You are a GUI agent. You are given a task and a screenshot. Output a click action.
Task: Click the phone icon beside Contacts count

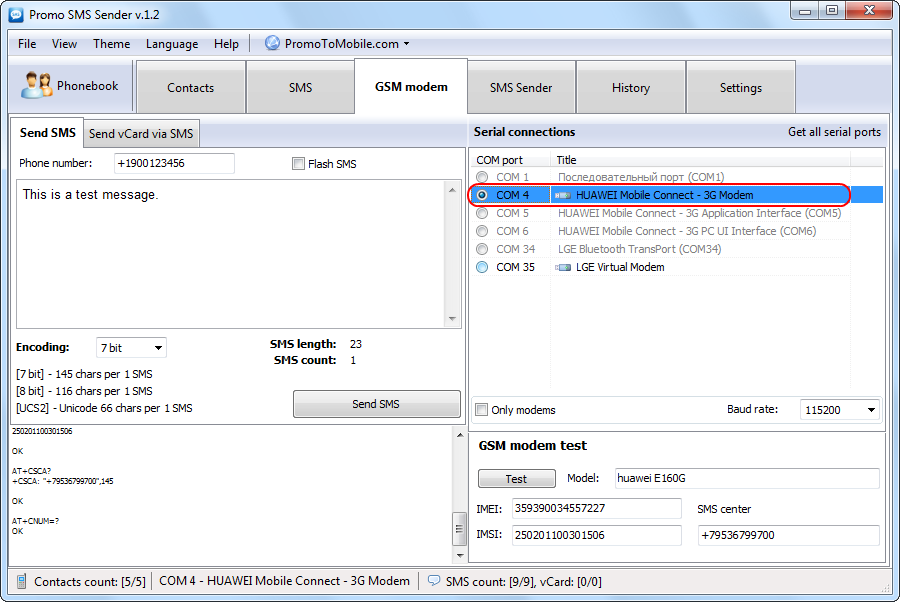(21, 581)
